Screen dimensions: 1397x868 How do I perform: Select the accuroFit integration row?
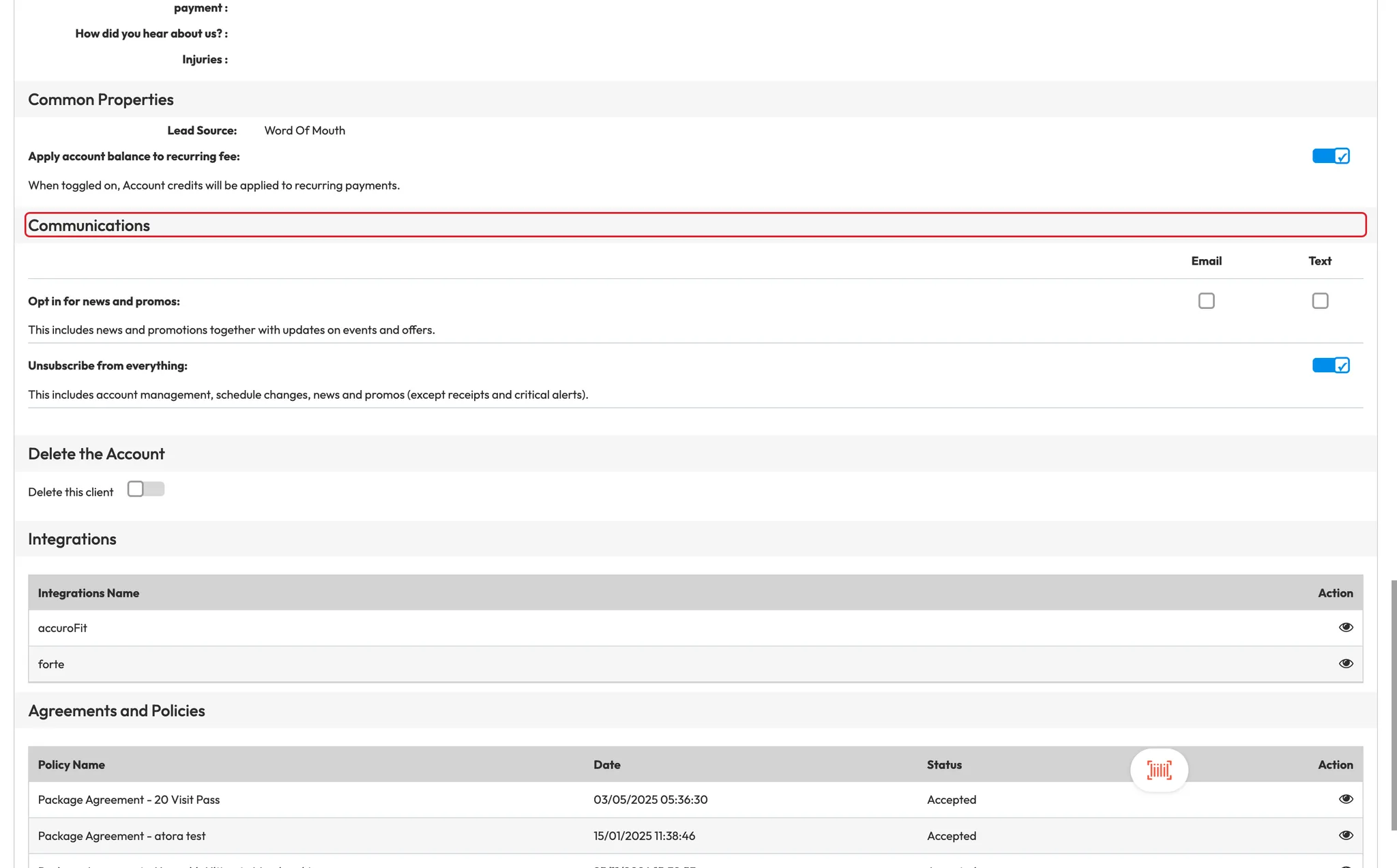[63, 628]
